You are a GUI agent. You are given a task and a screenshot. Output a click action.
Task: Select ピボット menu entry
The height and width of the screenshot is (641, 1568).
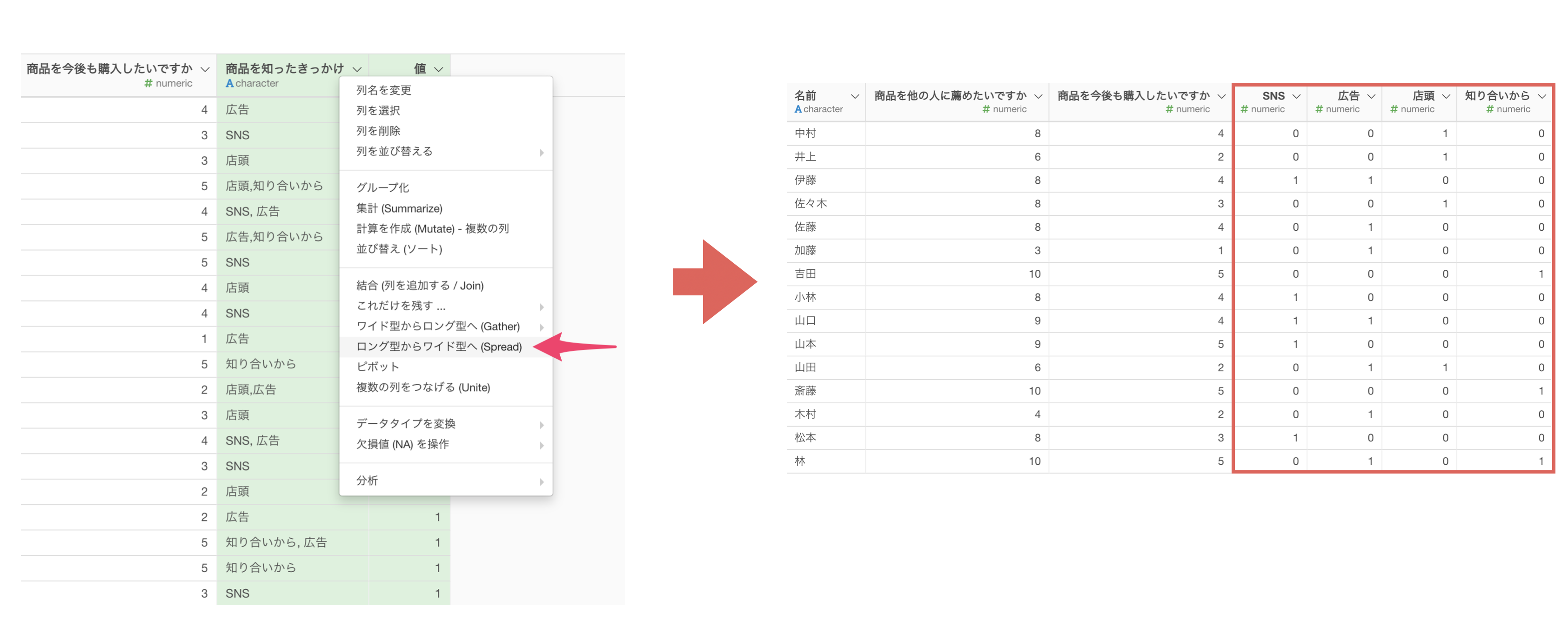(446, 367)
